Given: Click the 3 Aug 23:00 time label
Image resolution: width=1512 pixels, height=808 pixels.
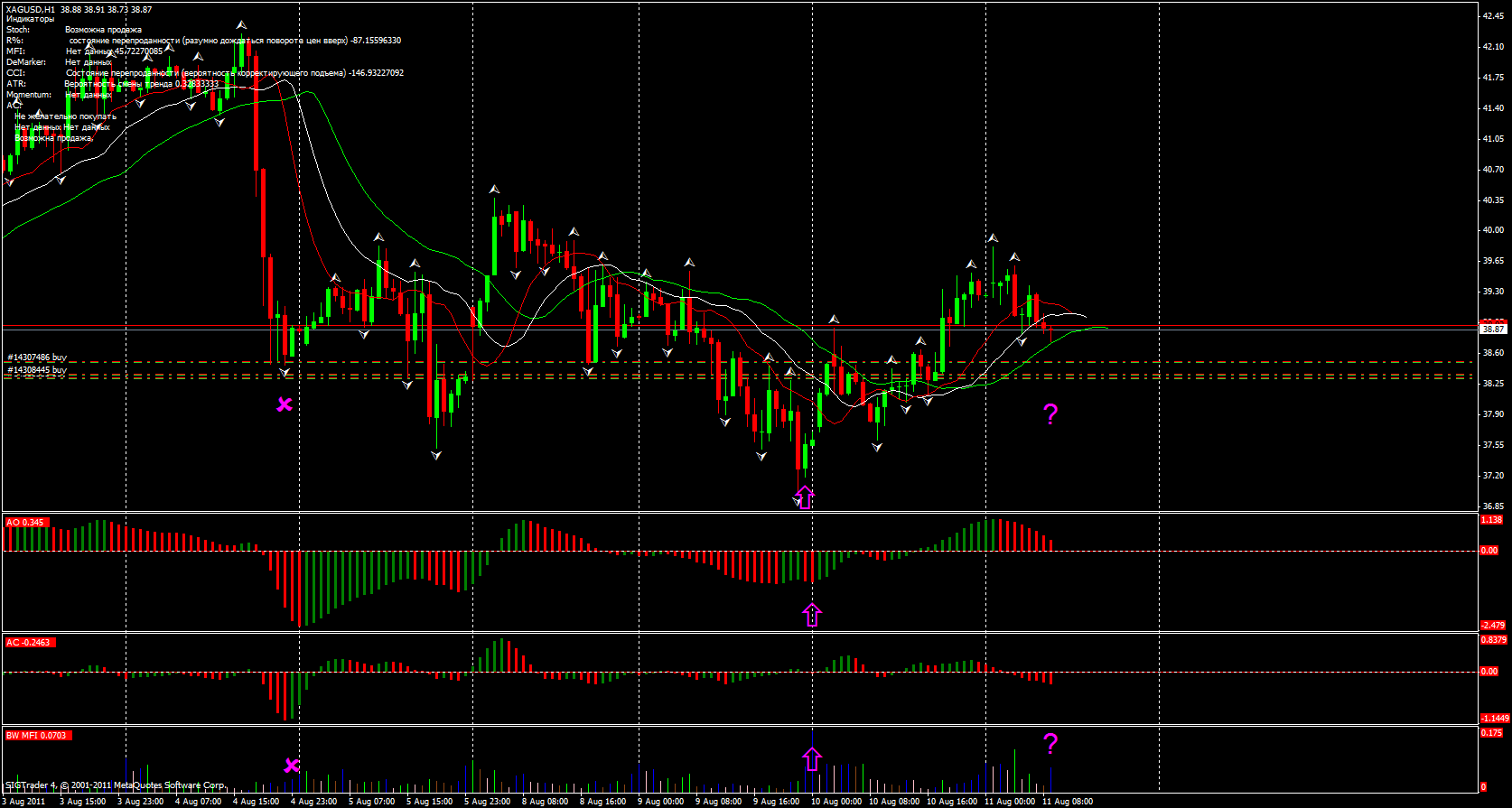Looking at the screenshot, I should [x=140, y=802].
